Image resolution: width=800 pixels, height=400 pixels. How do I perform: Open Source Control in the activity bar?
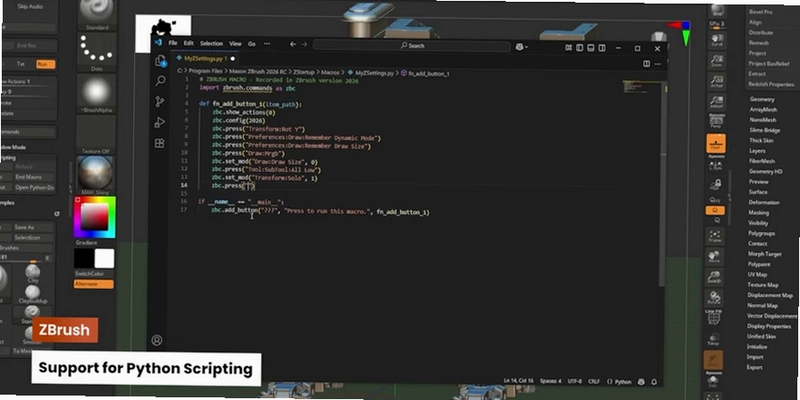(160, 102)
